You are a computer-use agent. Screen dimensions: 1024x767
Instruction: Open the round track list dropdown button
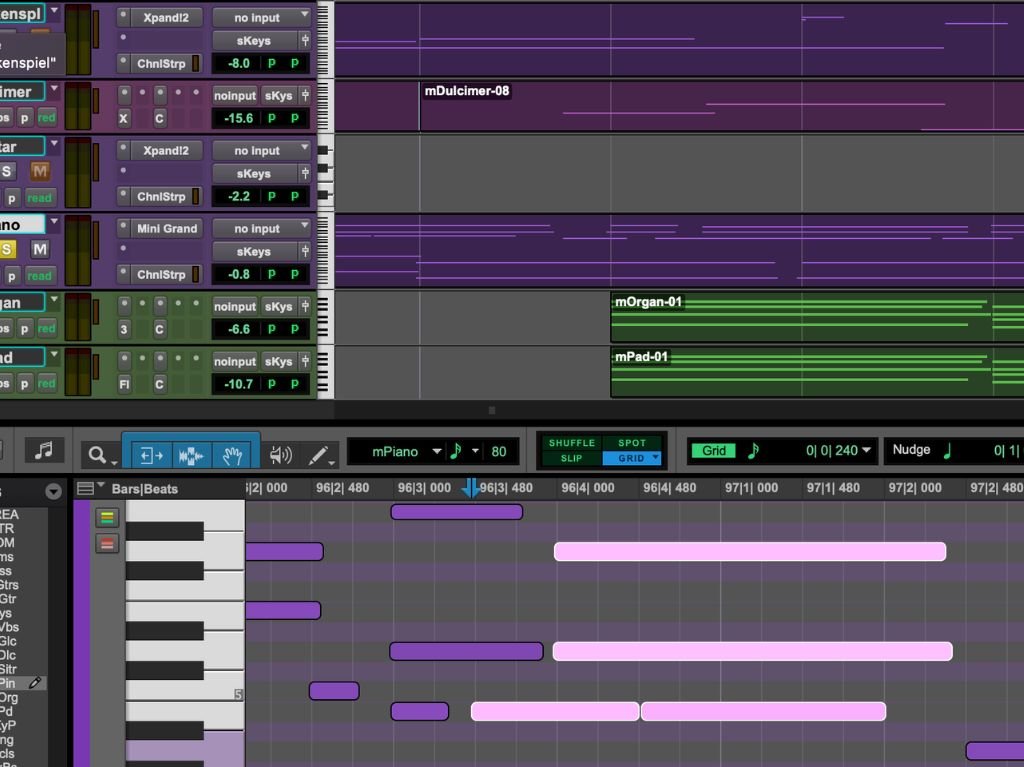pos(54,491)
